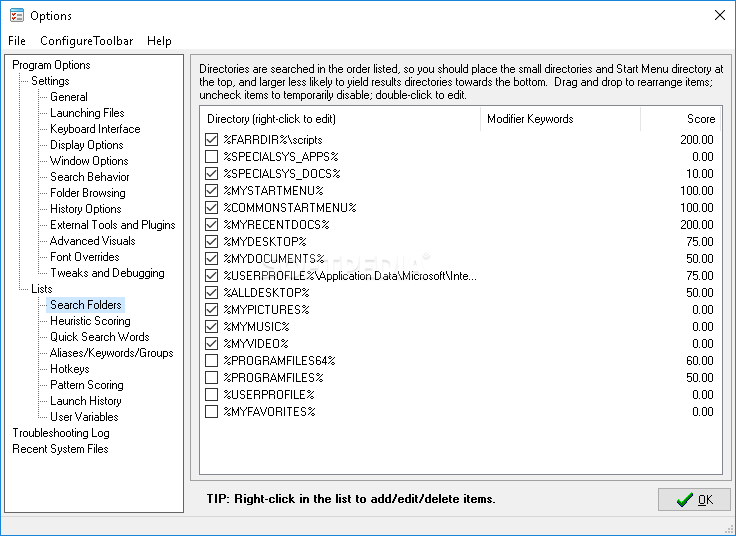Toggle the %COMMONSTARTMENU% checkbox
The width and height of the screenshot is (736, 536).
212,207
